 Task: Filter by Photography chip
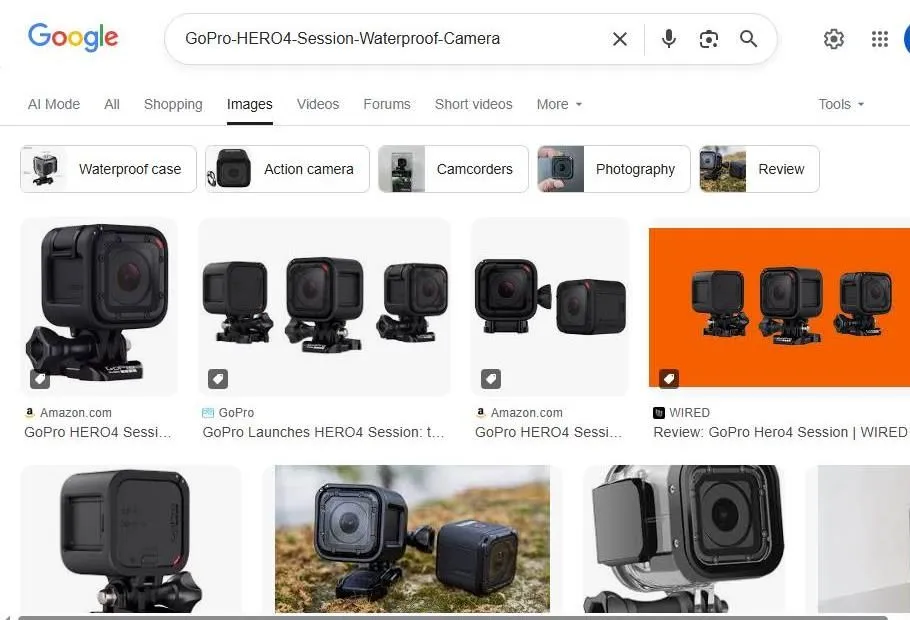click(613, 169)
